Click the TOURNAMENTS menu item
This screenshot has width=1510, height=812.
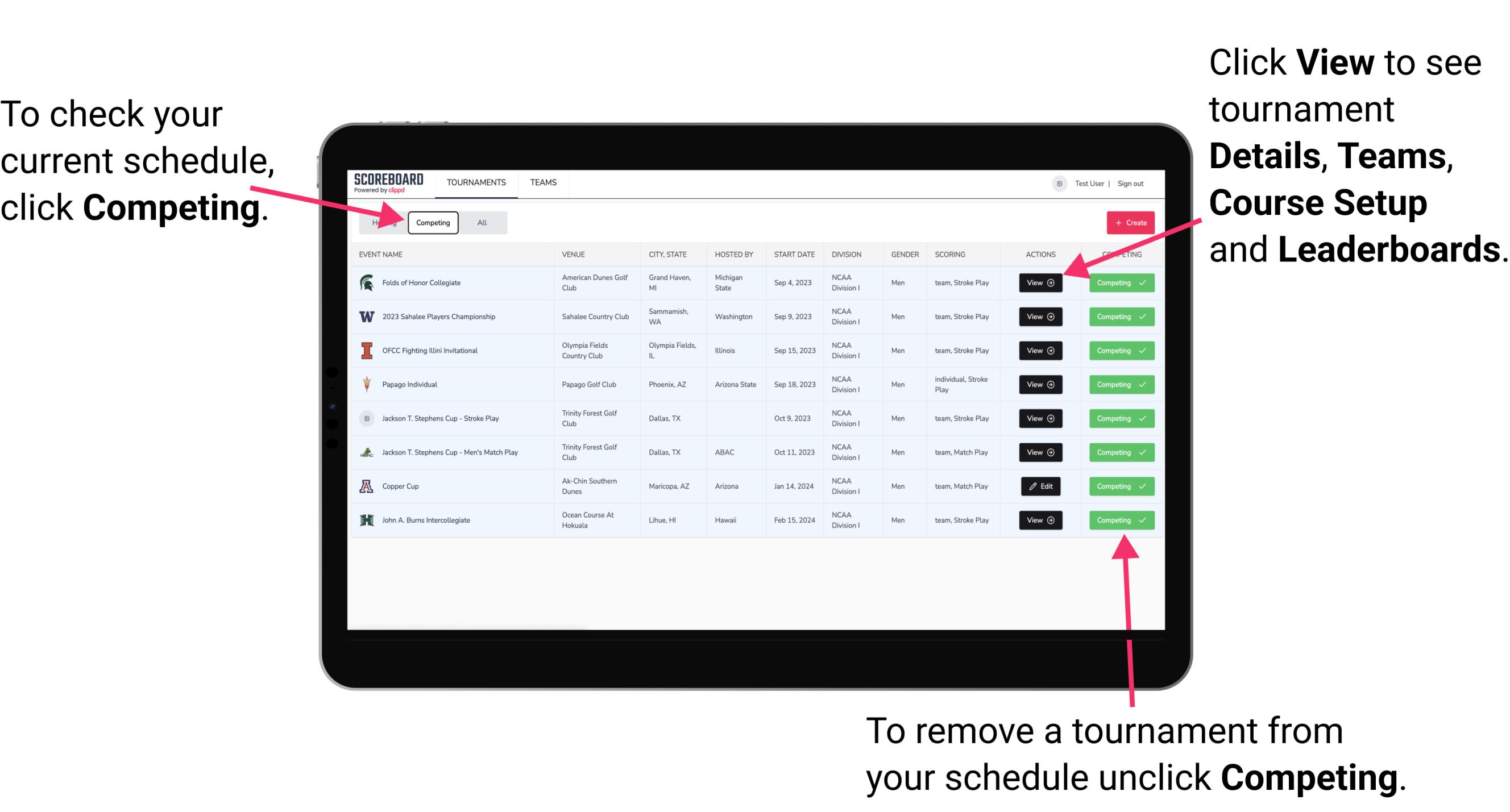click(475, 182)
